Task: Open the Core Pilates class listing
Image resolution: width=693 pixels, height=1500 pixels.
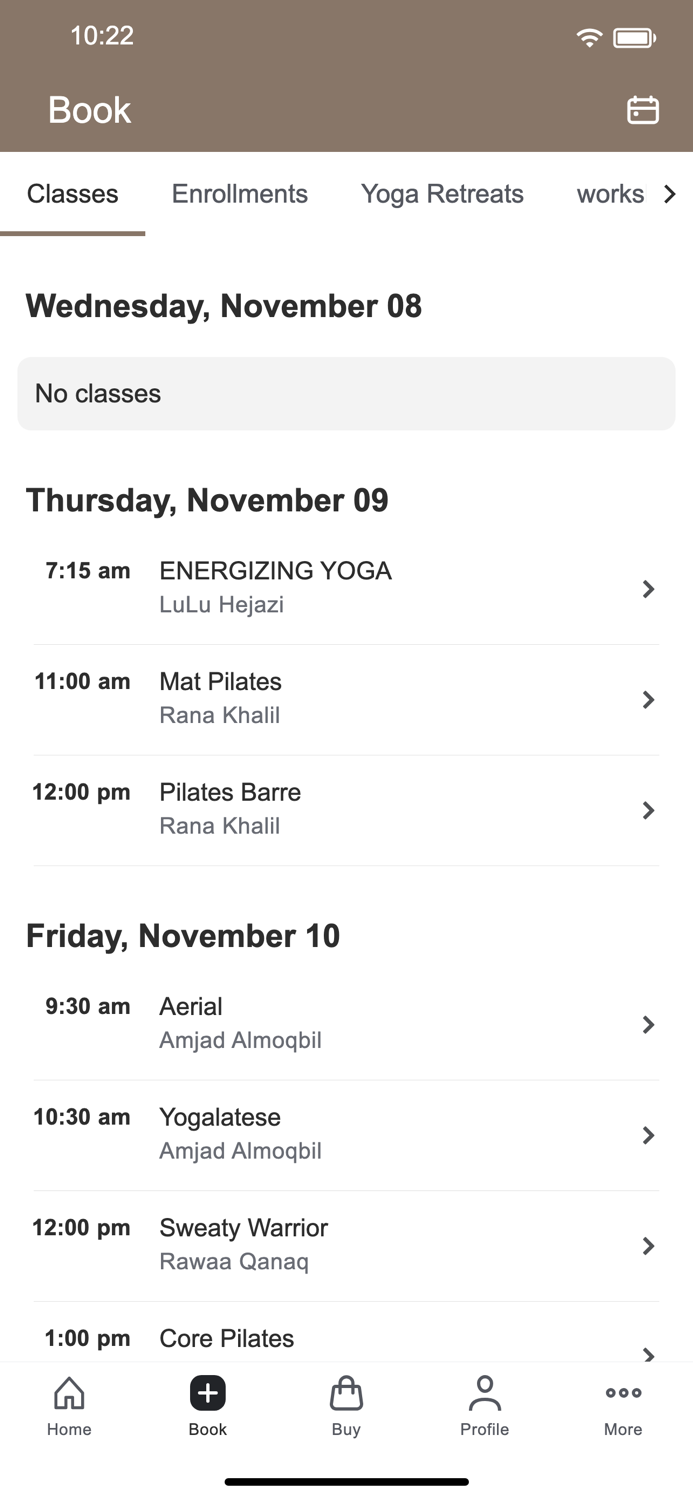Action: pyautogui.click(x=346, y=1340)
